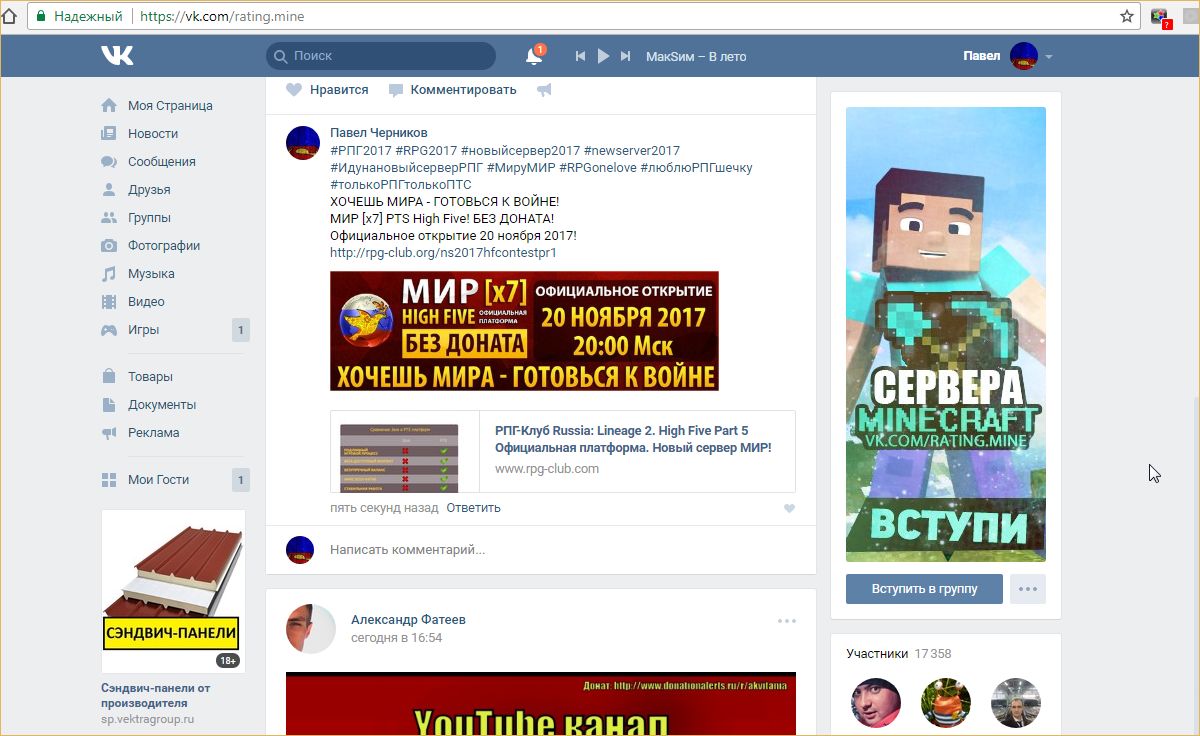Skip to previous music track
The image size is (1200, 736).
pyautogui.click(x=580, y=56)
